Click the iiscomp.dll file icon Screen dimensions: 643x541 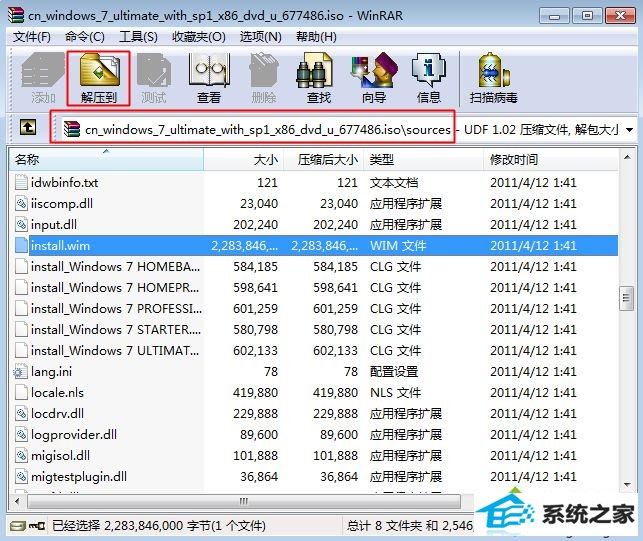(21, 203)
